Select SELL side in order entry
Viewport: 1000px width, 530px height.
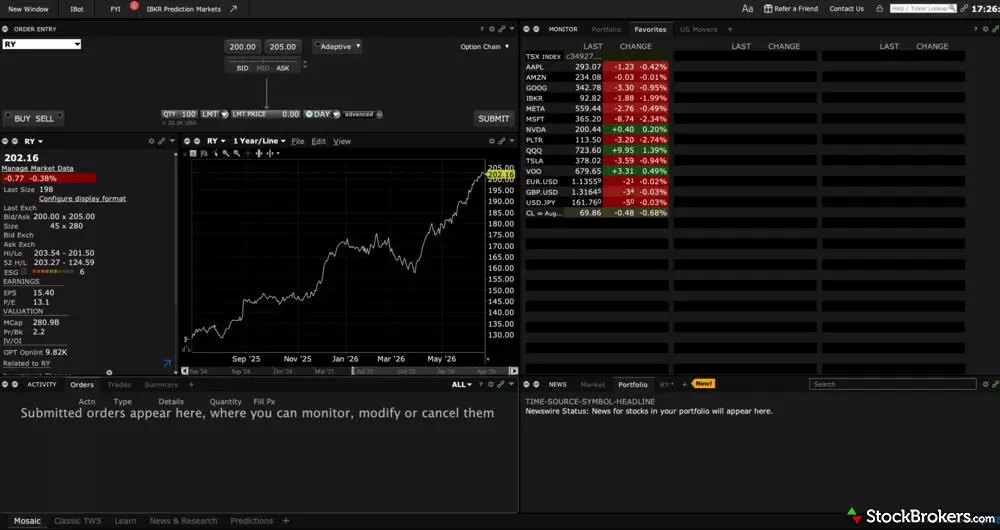pos(45,119)
